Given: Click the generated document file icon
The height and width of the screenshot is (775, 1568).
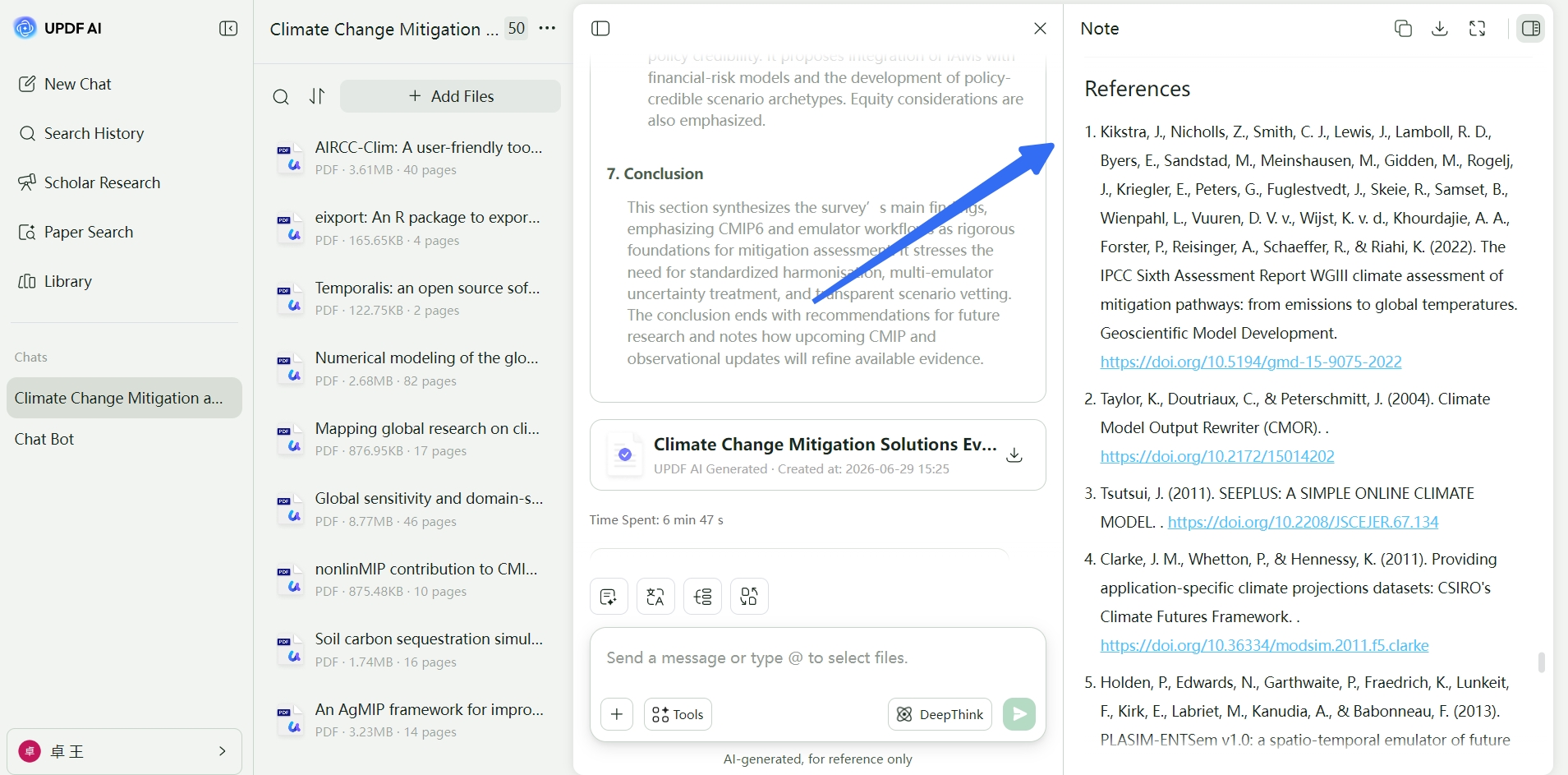Looking at the screenshot, I should [624, 454].
